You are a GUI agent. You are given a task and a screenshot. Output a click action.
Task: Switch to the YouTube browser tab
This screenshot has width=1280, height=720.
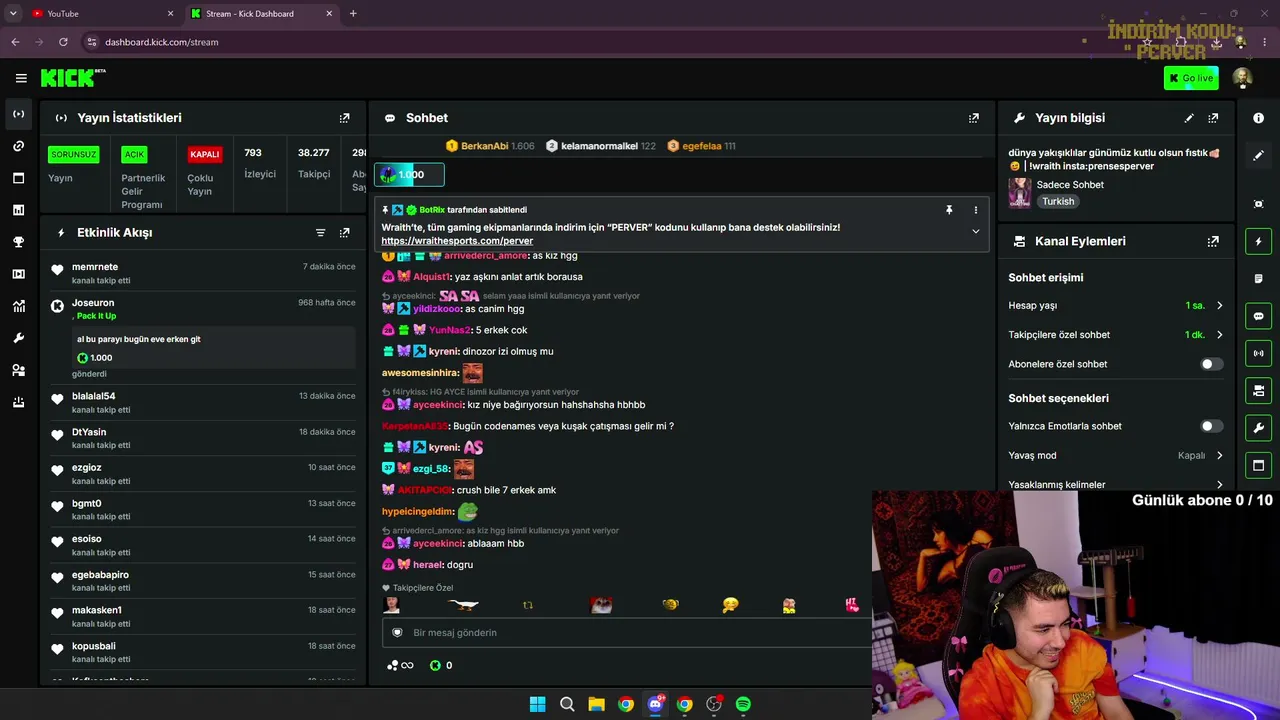coord(100,13)
